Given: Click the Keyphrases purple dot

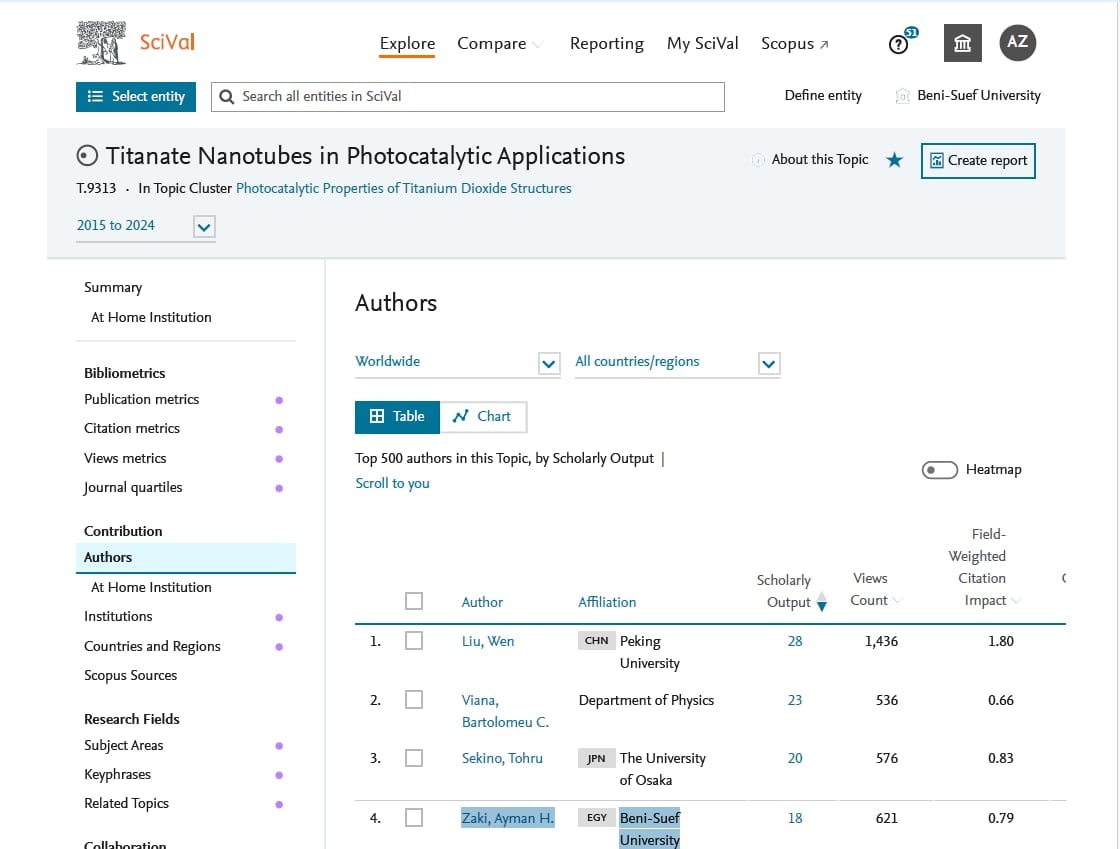Looking at the screenshot, I should [279, 775].
